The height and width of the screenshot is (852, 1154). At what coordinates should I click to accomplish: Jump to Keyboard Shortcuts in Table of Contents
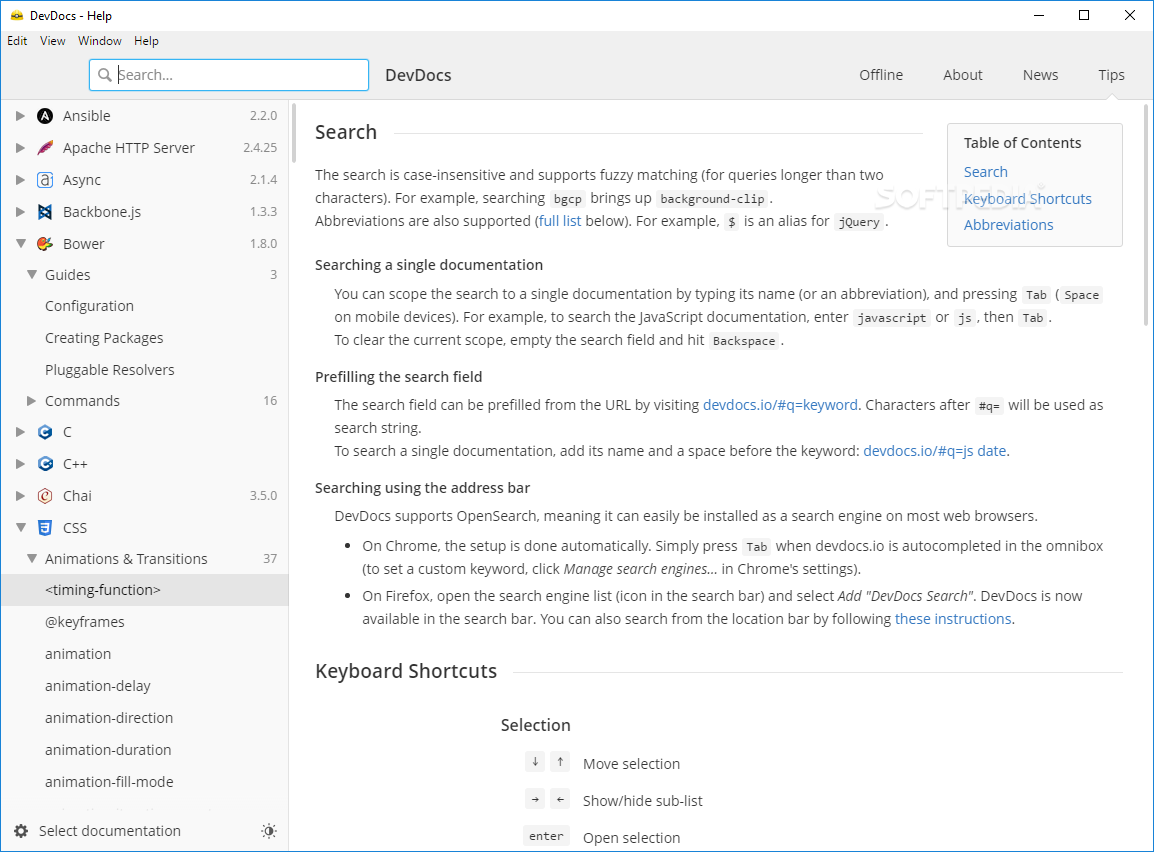[x=1027, y=199]
